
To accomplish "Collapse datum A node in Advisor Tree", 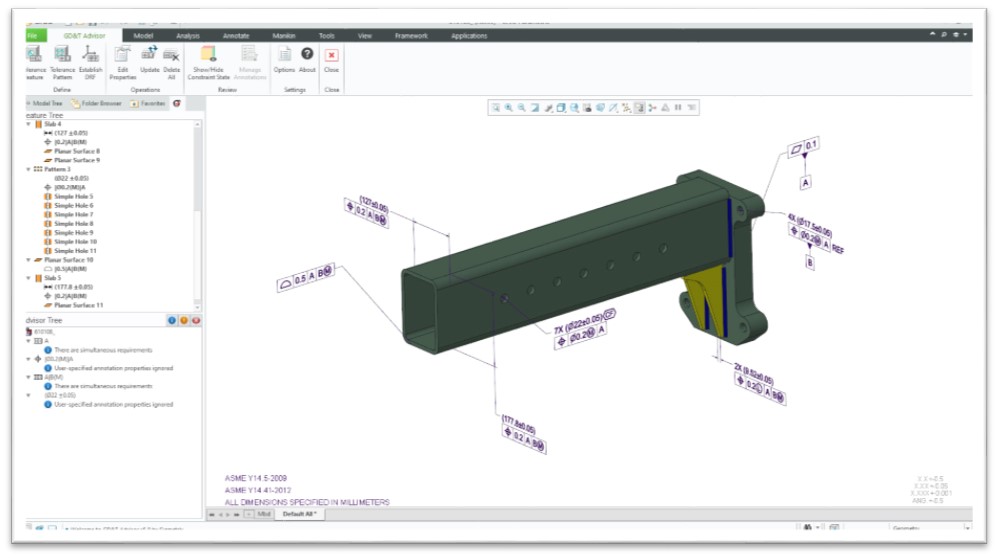I will pos(29,341).
